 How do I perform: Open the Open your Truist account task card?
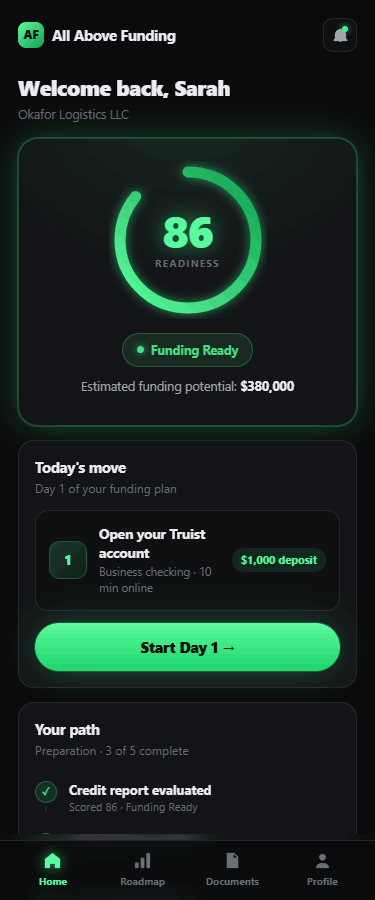(187, 560)
